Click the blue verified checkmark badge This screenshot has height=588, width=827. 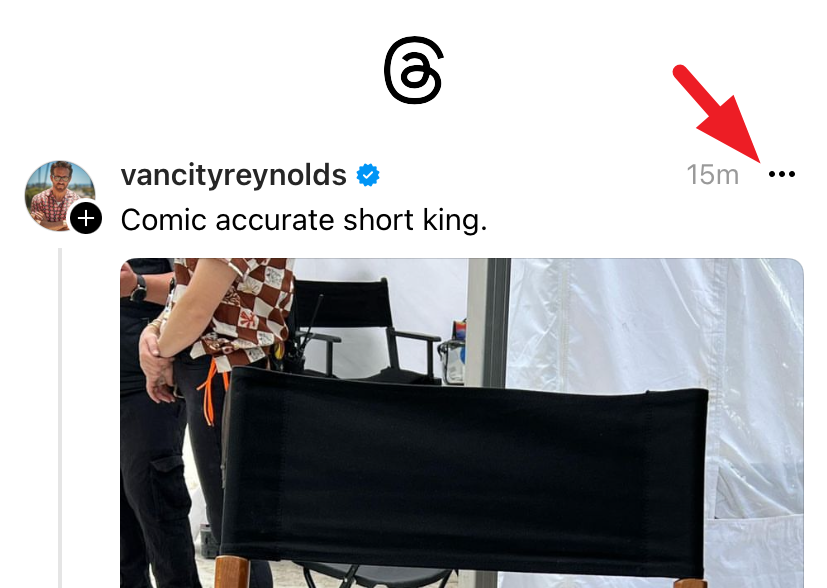pos(368,175)
